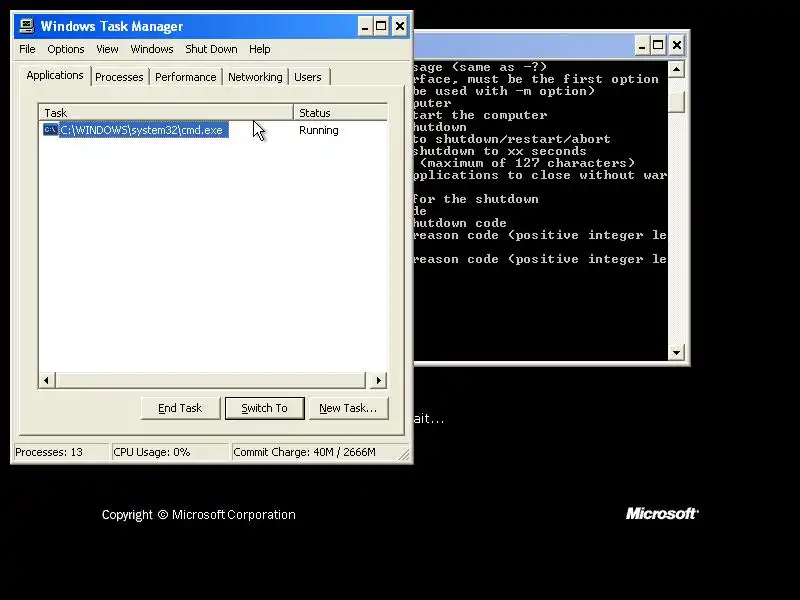The width and height of the screenshot is (800, 600).
Task: Close the command prompt window
Action: 677,45
